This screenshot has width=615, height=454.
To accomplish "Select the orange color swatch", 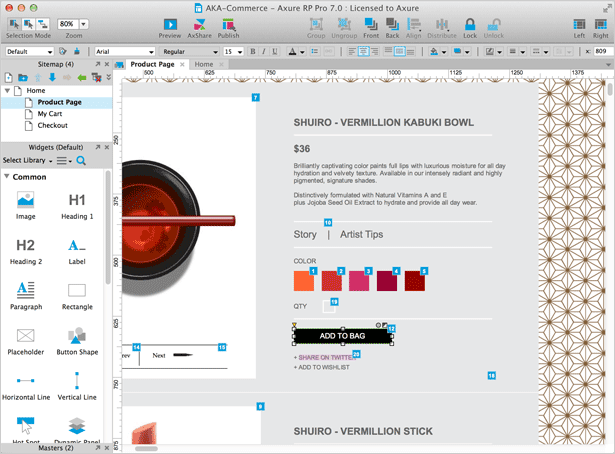I will [304, 281].
